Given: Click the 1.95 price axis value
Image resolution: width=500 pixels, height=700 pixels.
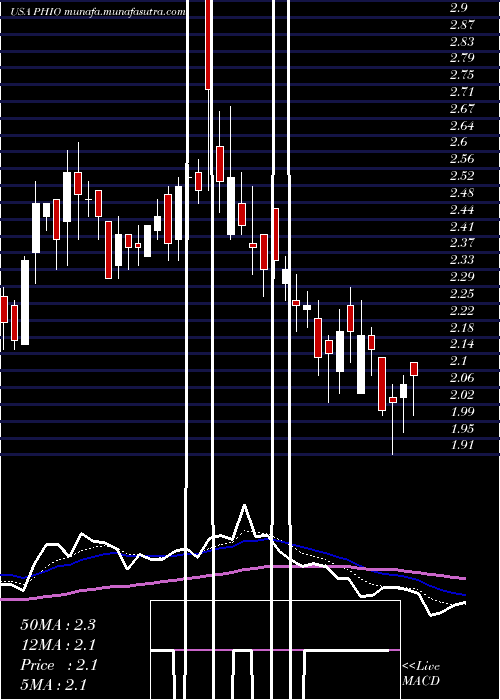Looking at the screenshot, I should click(x=462, y=429).
